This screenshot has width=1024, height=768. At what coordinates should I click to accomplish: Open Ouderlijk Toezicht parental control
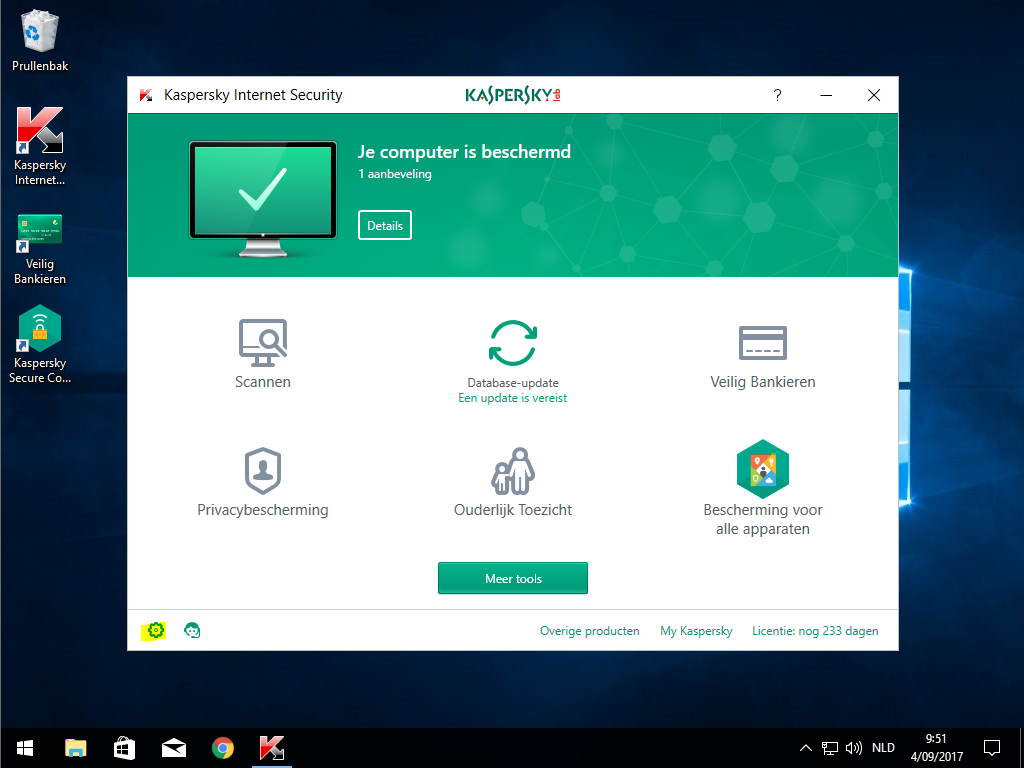point(513,482)
